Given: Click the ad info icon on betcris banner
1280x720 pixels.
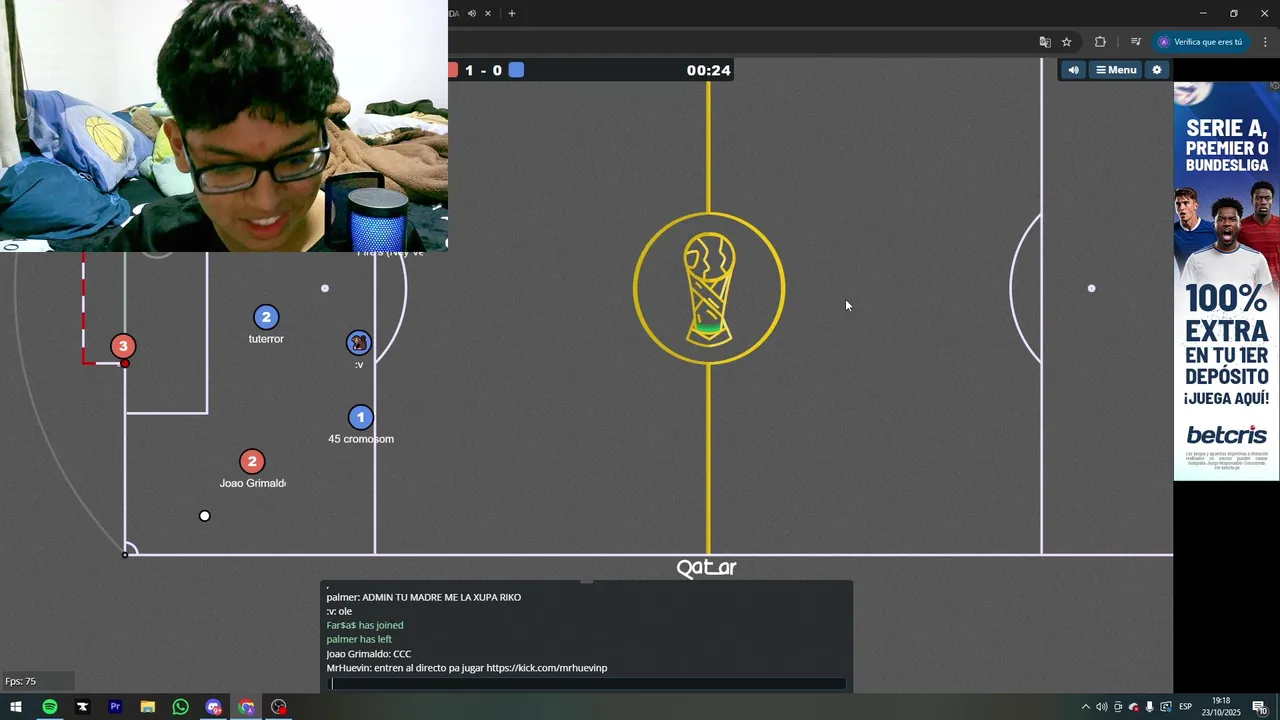Looking at the screenshot, I should tap(1275, 86).
